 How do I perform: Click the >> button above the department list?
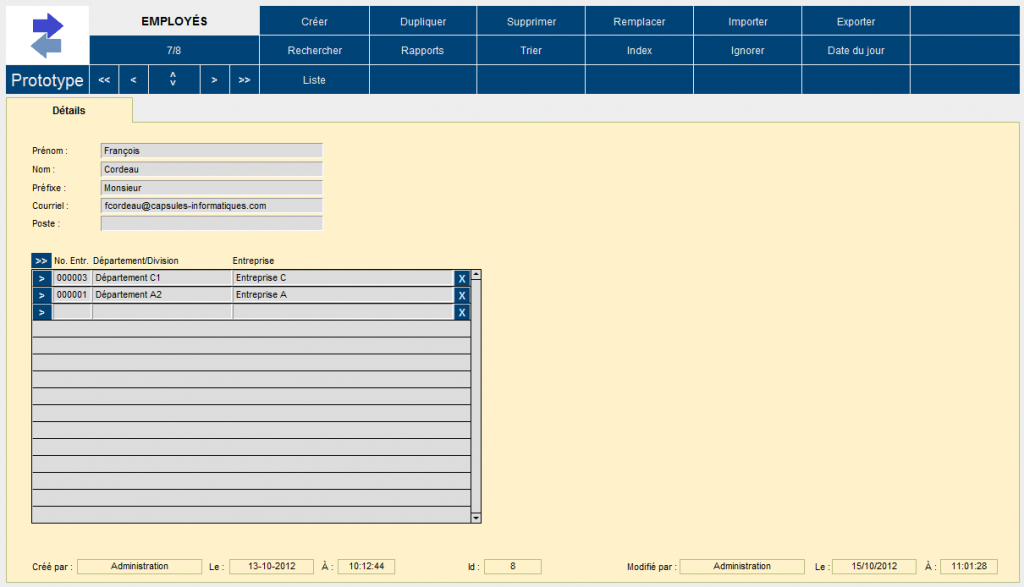(41, 261)
